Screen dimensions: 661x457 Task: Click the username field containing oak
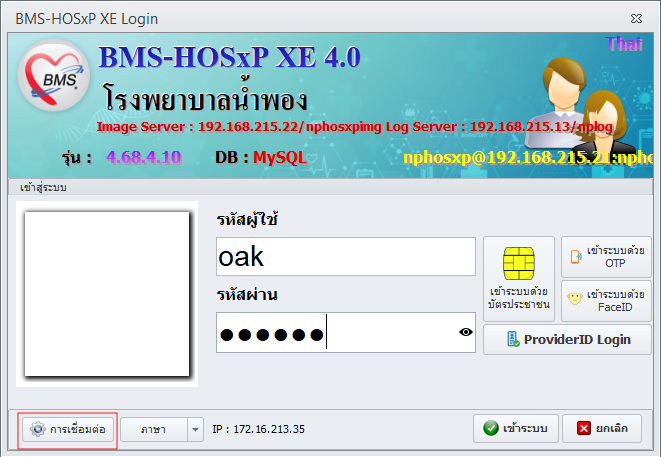(346, 256)
